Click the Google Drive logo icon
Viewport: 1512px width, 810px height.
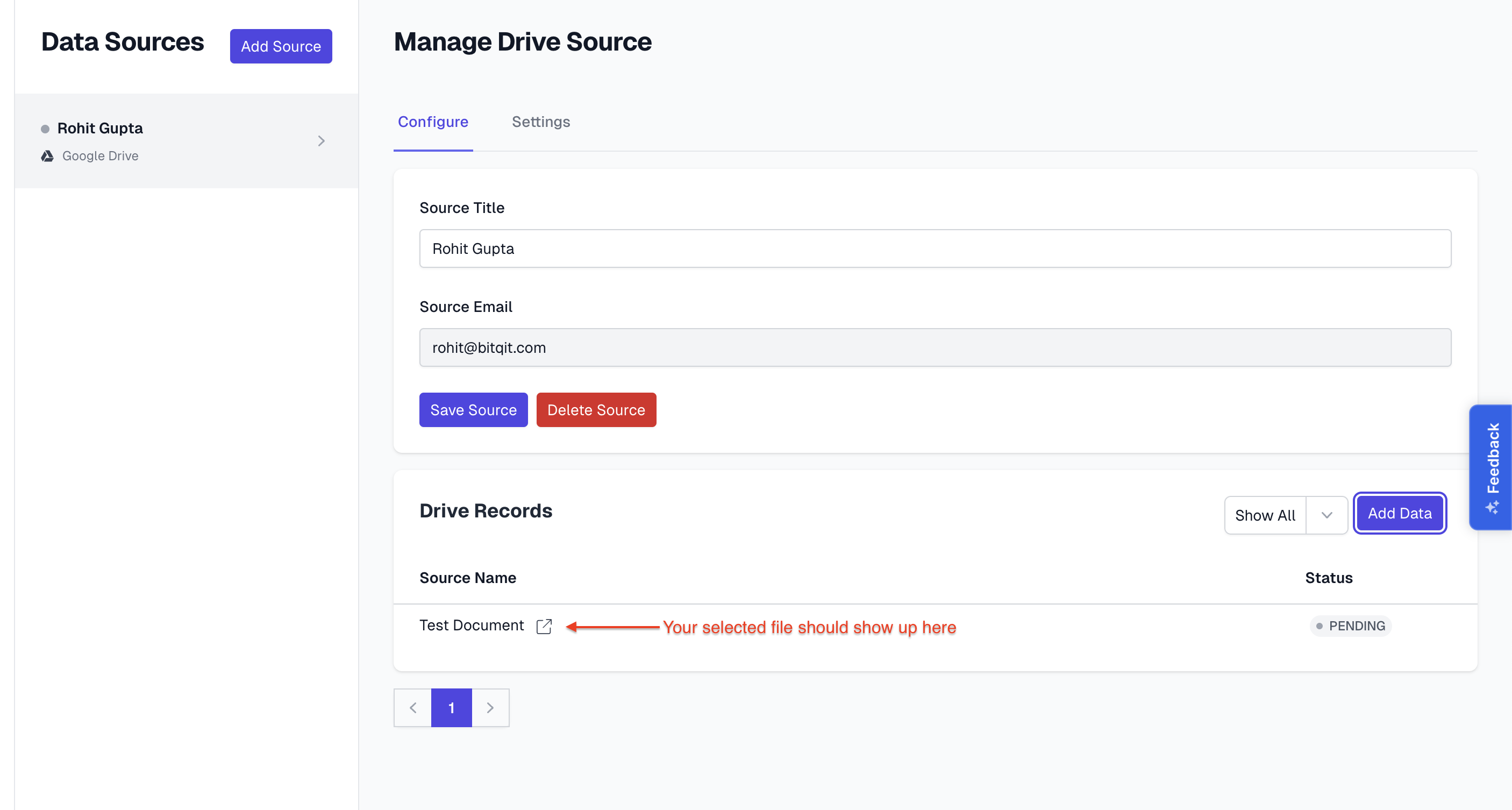pyautogui.click(x=47, y=156)
